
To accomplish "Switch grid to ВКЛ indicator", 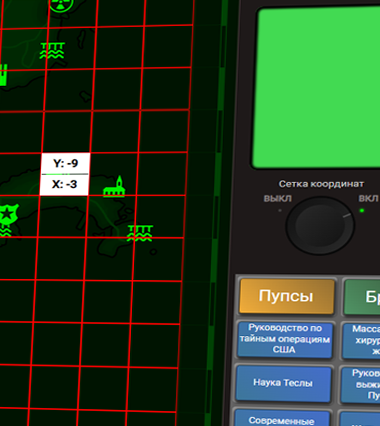I will [368, 199].
